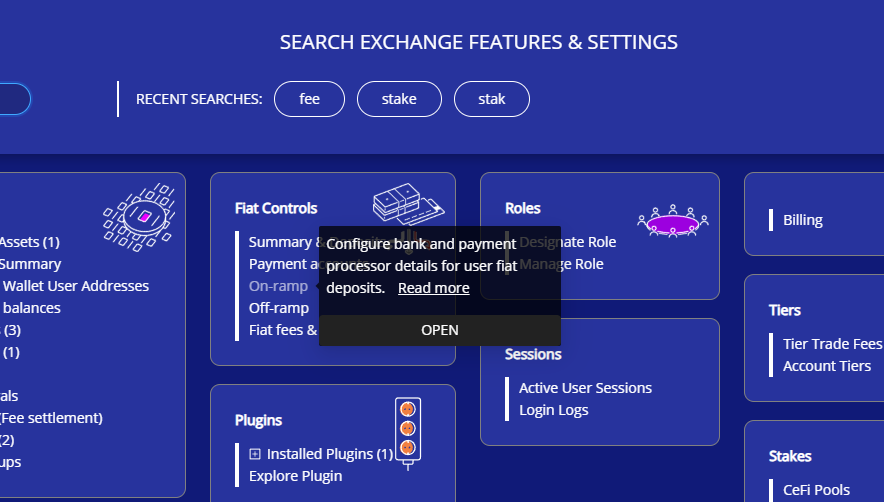This screenshot has height=502, width=884.
Task: Click the Fiat Controls heading
Action: pyautogui.click(x=276, y=209)
